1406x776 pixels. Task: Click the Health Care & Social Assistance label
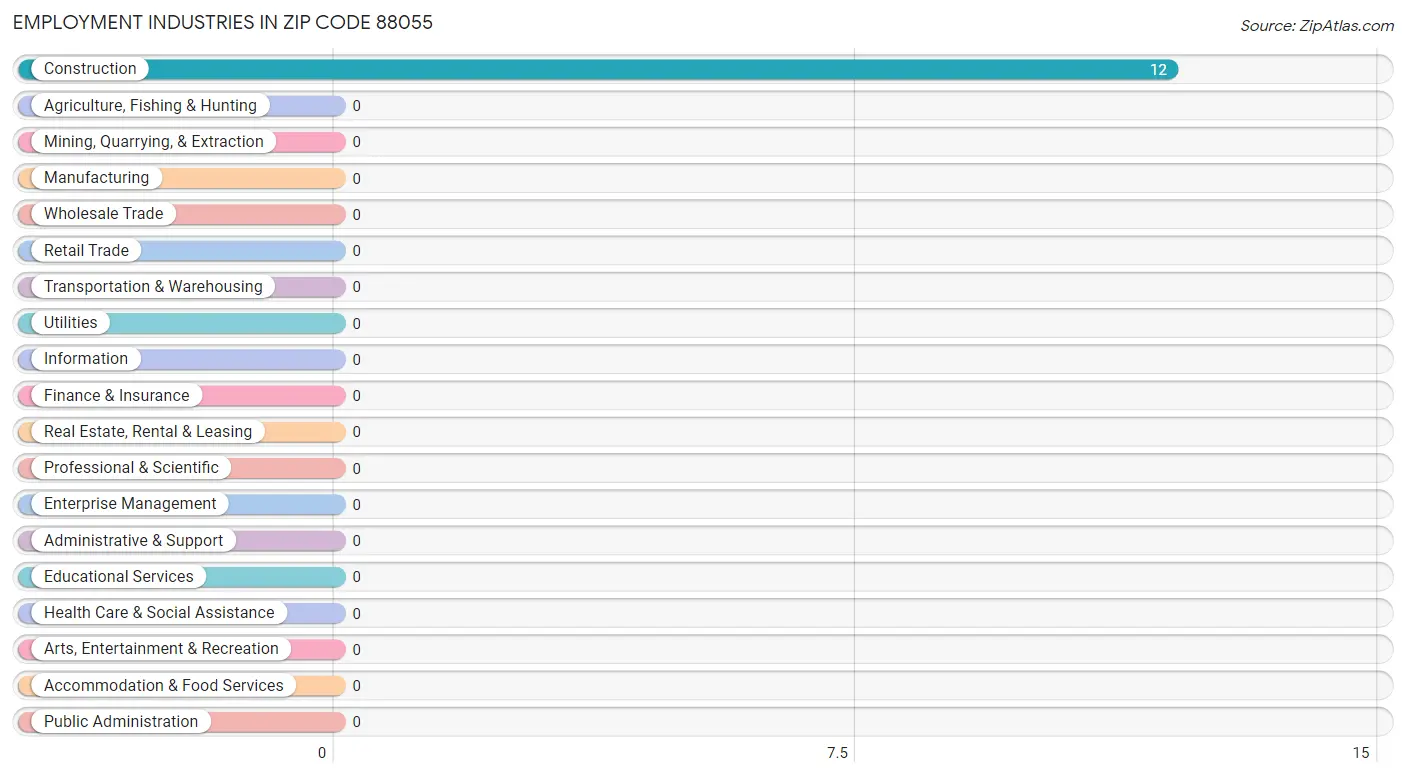click(x=159, y=612)
